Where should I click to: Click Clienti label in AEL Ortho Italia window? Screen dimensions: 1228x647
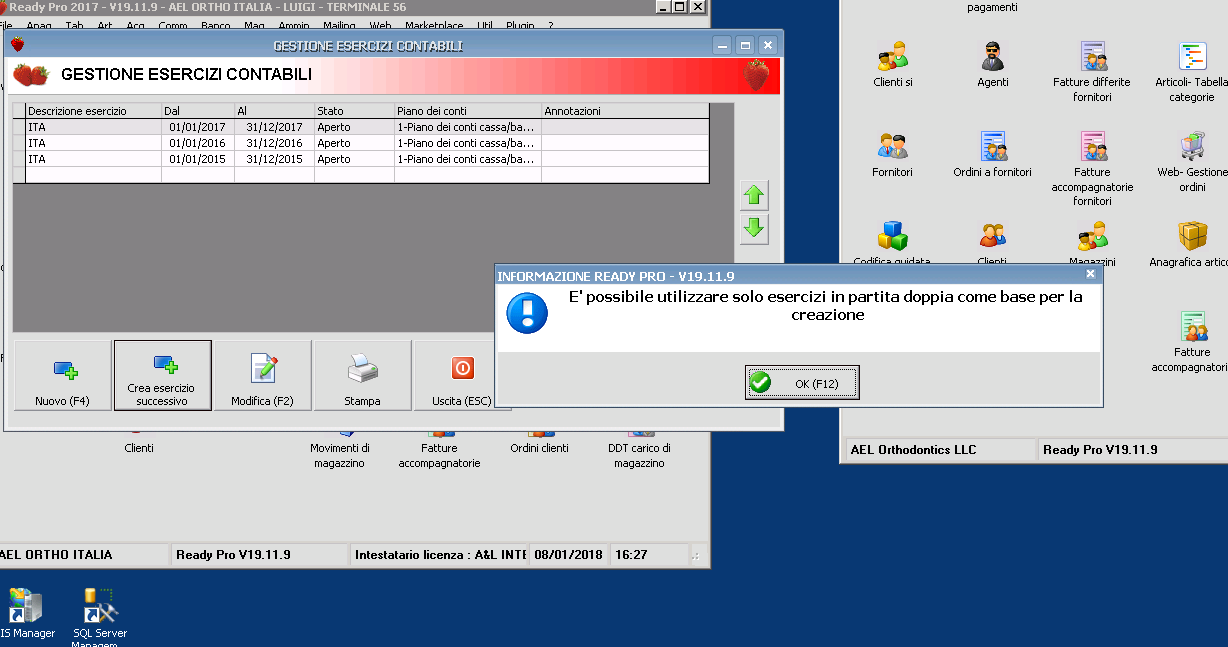[139, 448]
